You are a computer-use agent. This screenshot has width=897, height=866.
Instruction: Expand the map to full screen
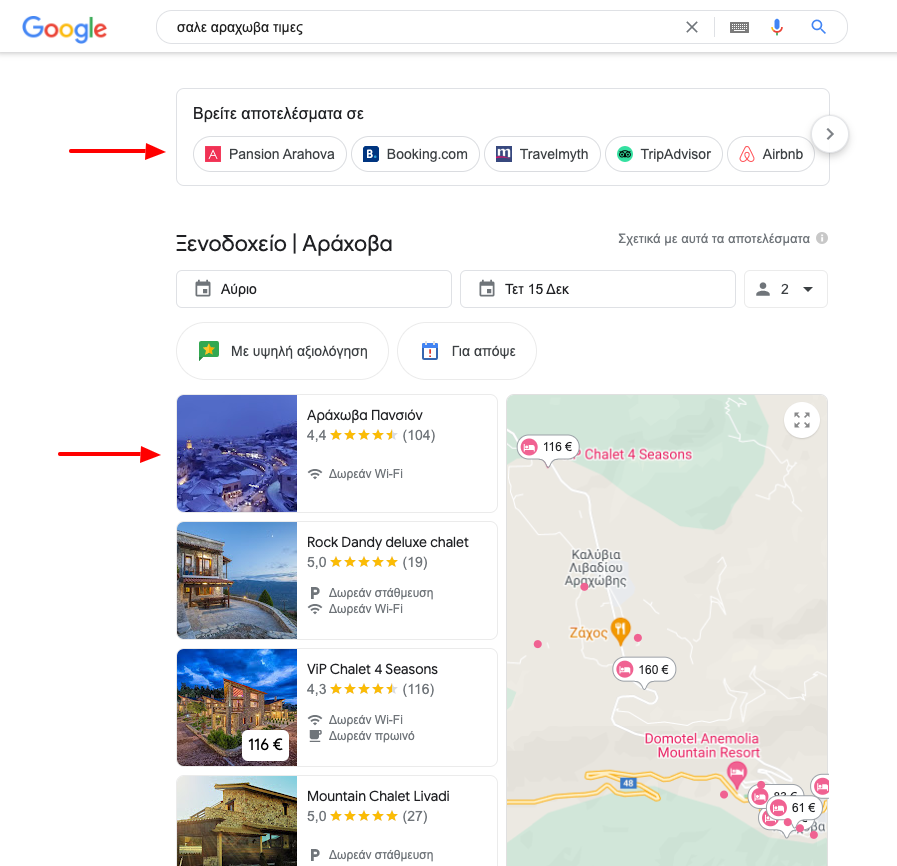pos(801,420)
